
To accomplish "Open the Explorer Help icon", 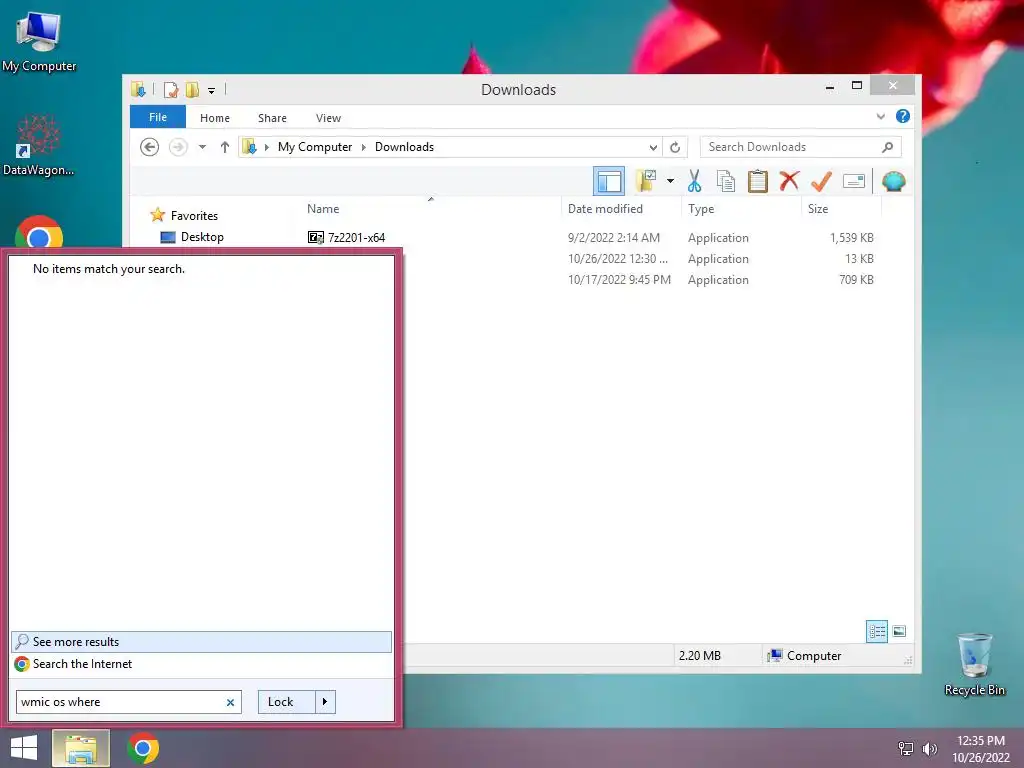I will tap(903, 116).
